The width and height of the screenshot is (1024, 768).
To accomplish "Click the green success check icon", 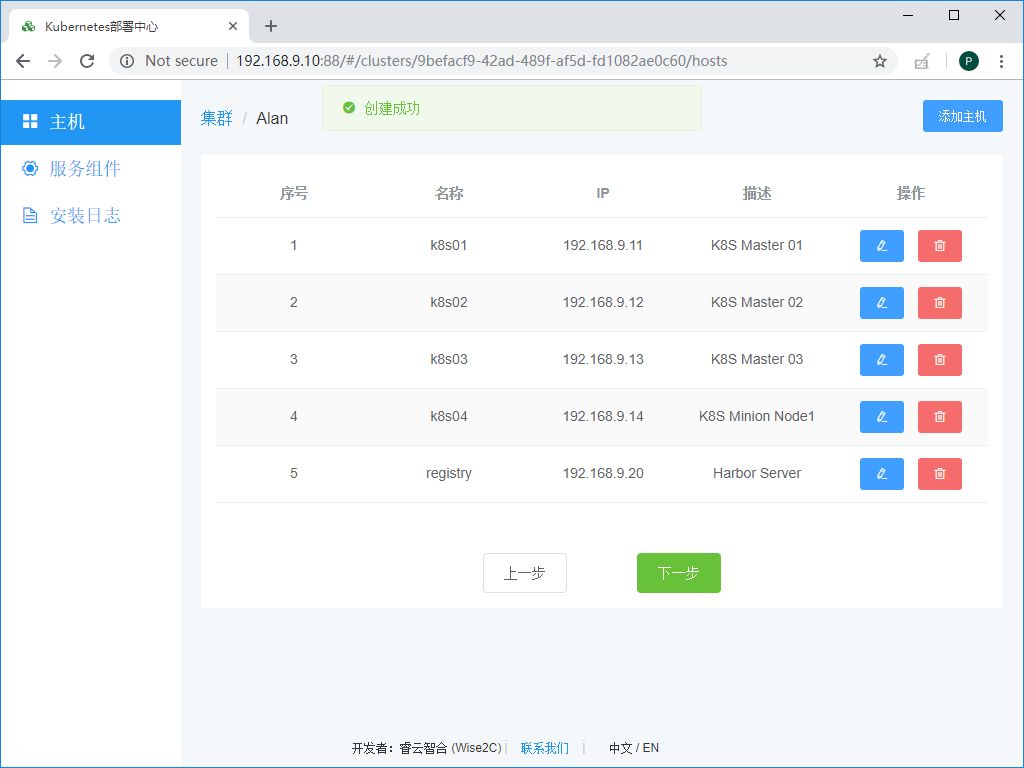I will [x=349, y=108].
